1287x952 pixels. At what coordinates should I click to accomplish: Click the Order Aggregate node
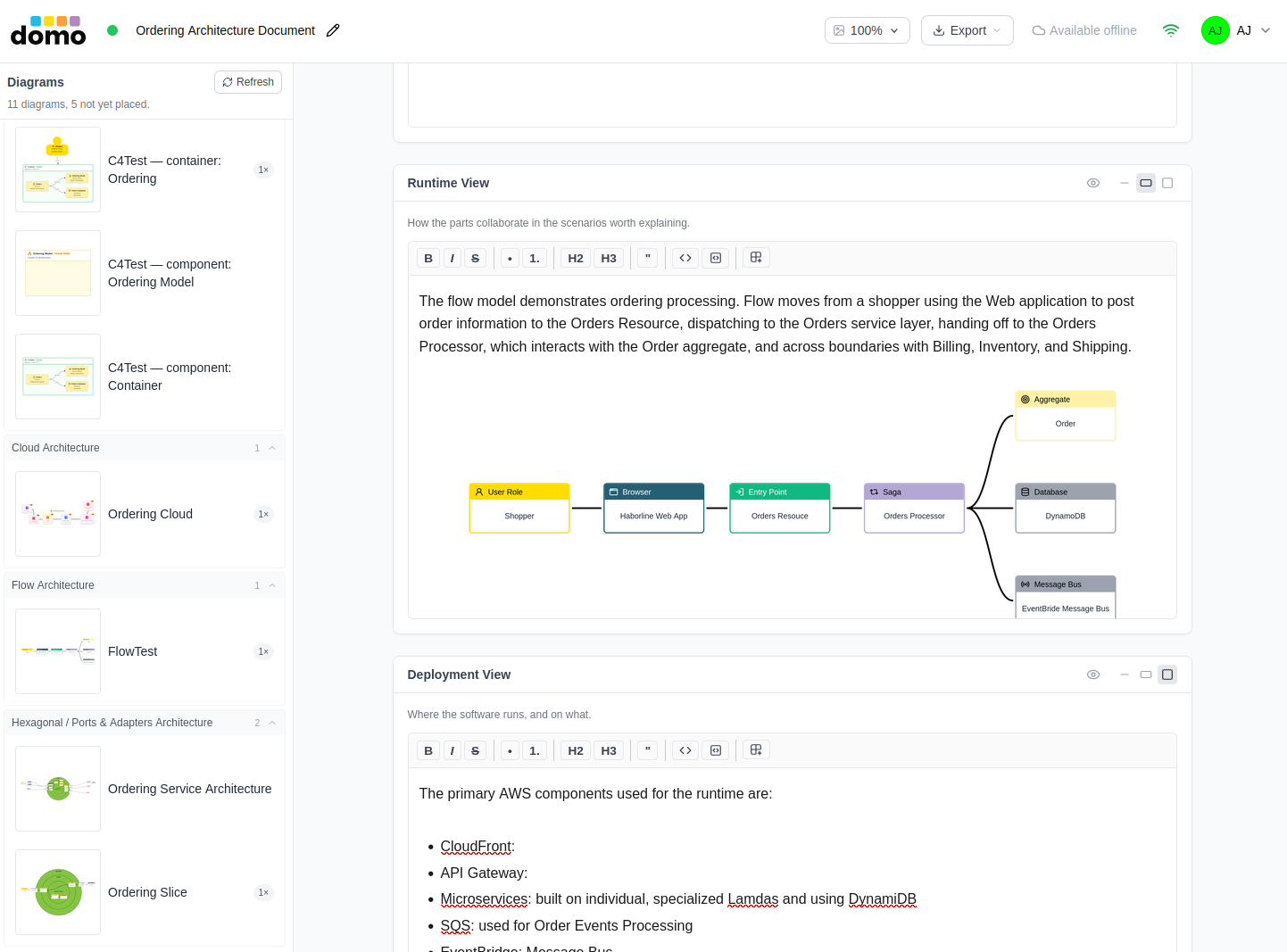pyautogui.click(x=1066, y=416)
